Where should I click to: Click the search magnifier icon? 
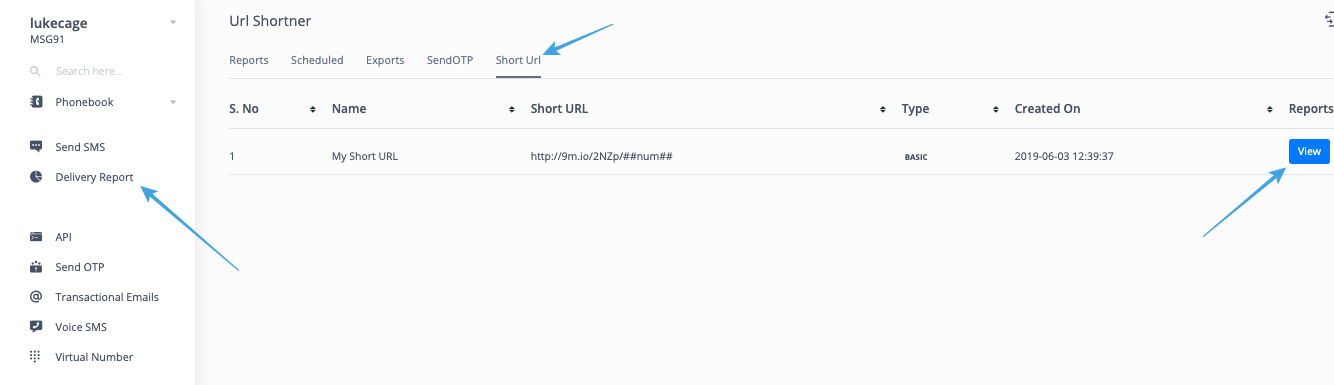pos(36,72)
